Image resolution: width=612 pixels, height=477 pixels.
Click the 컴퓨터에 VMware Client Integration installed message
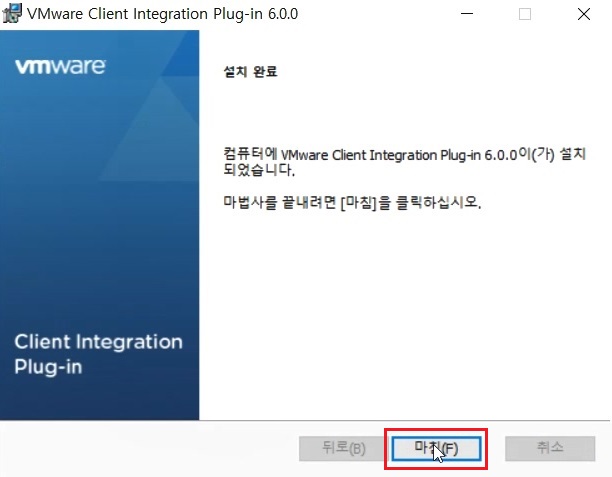pos(404,162)
